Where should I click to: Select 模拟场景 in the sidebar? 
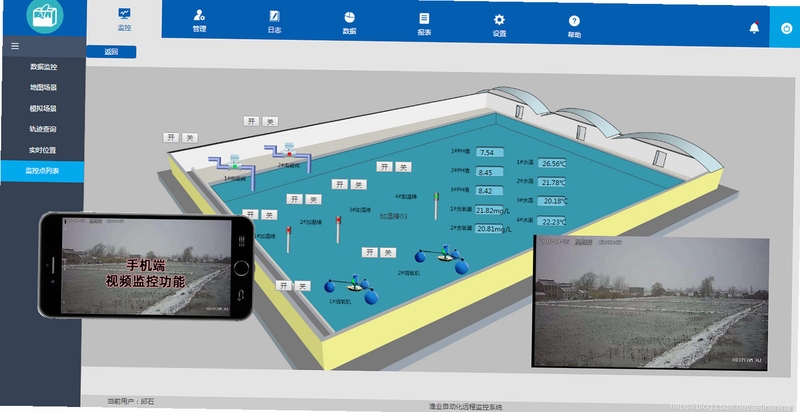(43, 109)
